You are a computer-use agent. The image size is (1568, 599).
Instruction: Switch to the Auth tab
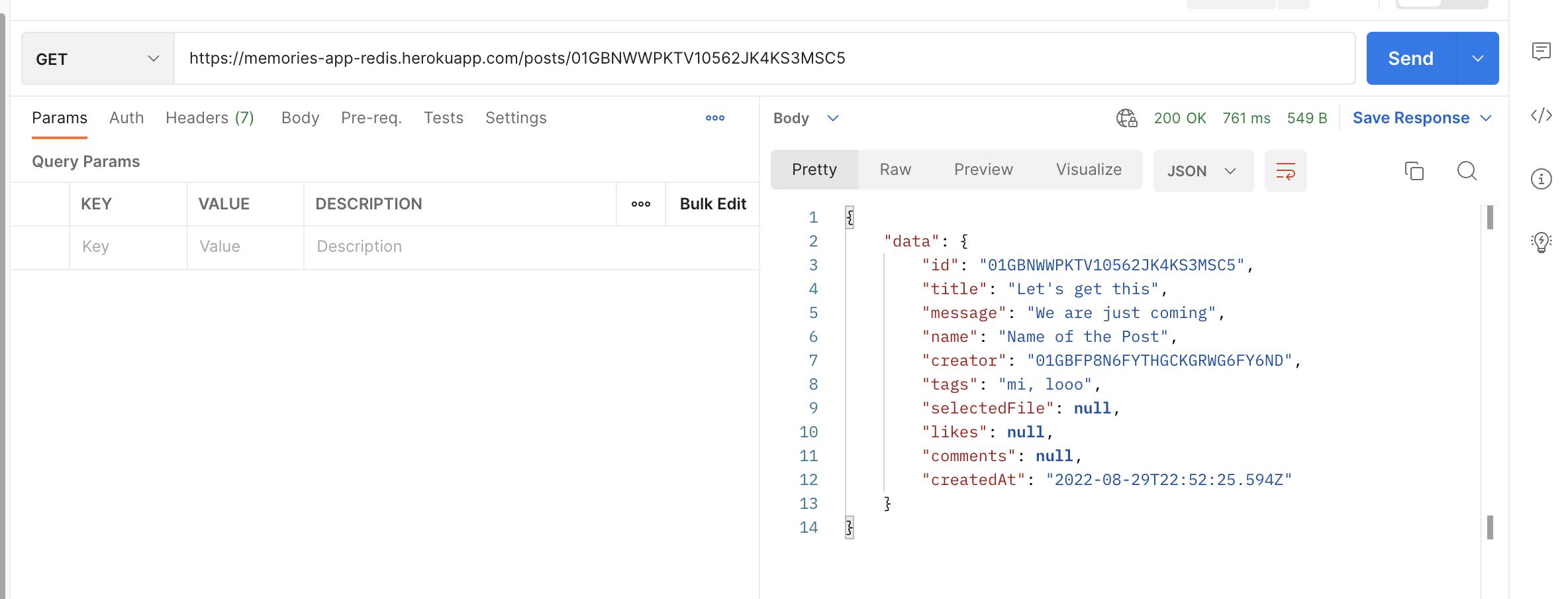[126, 118]
